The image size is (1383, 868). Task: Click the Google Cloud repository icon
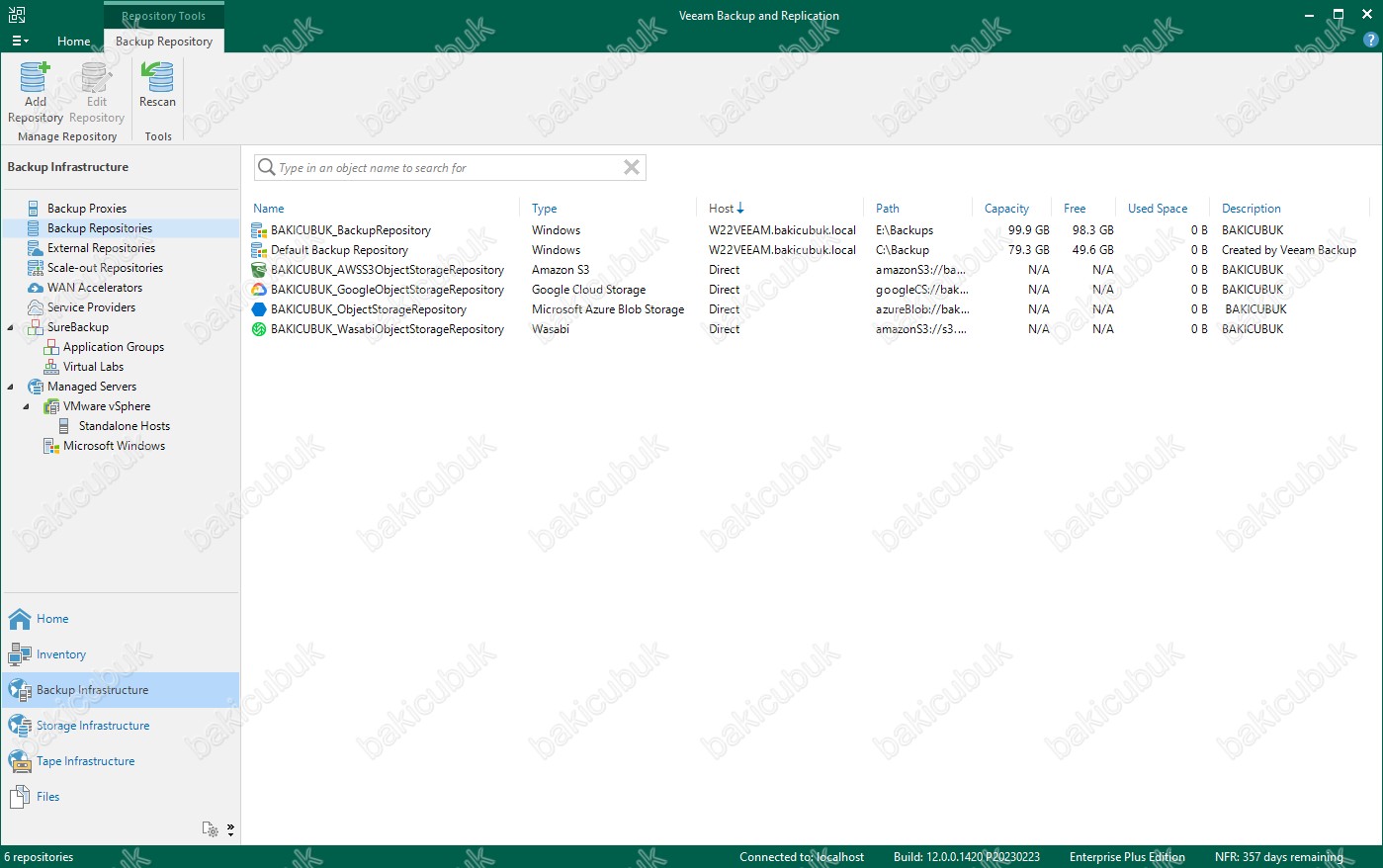(x=259, y=290)
